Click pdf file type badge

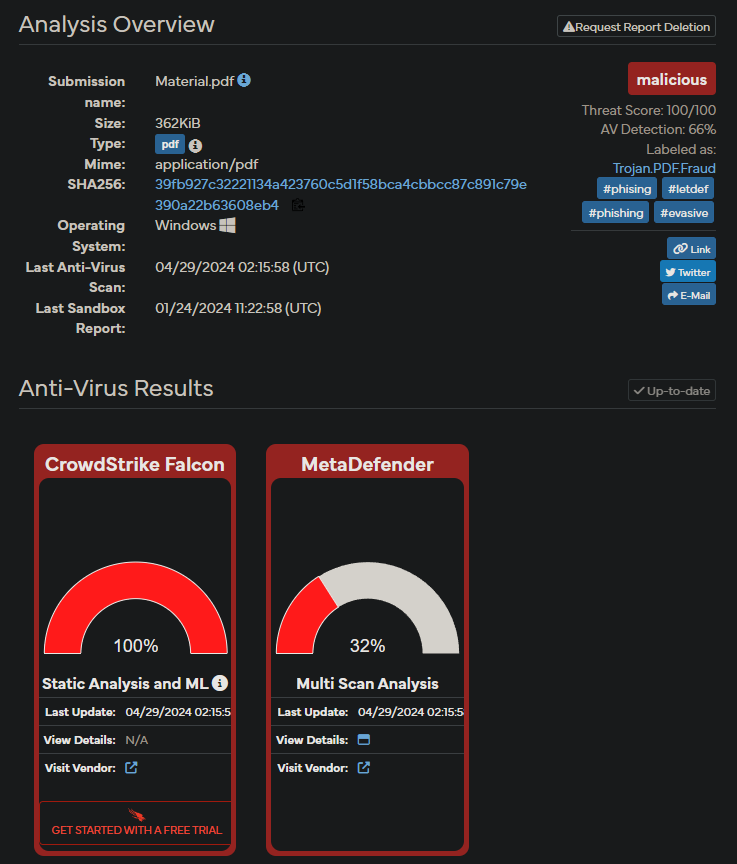170,144
